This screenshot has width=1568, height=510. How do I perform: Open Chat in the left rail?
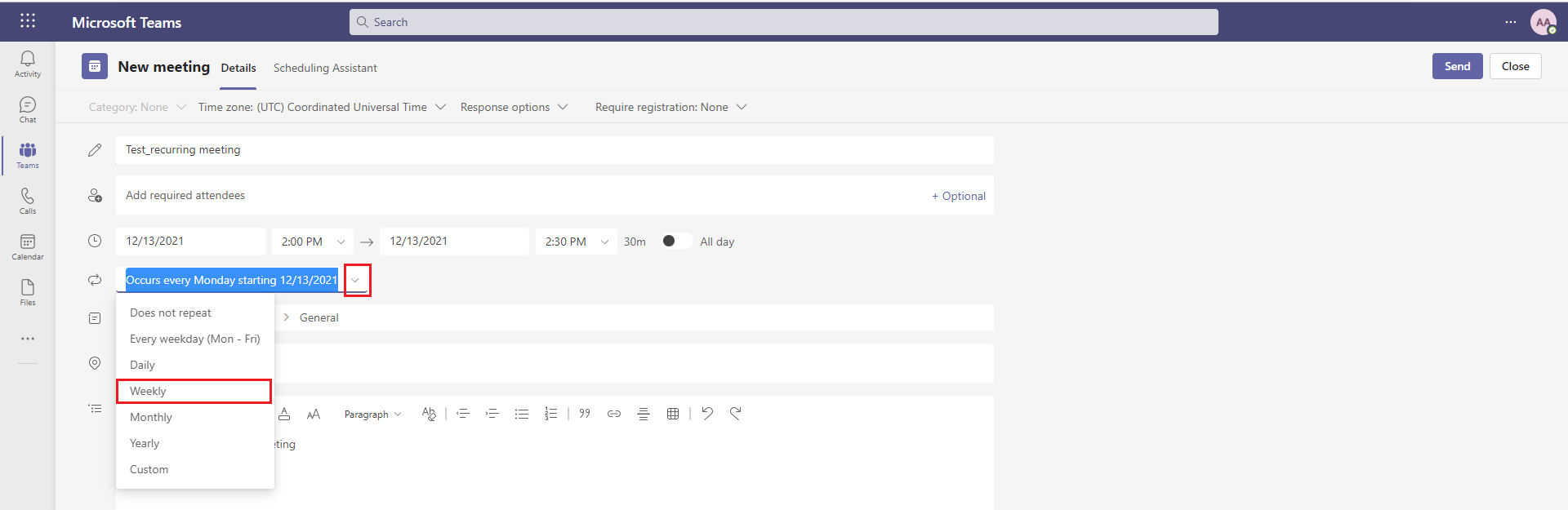(x=28, y=109)
